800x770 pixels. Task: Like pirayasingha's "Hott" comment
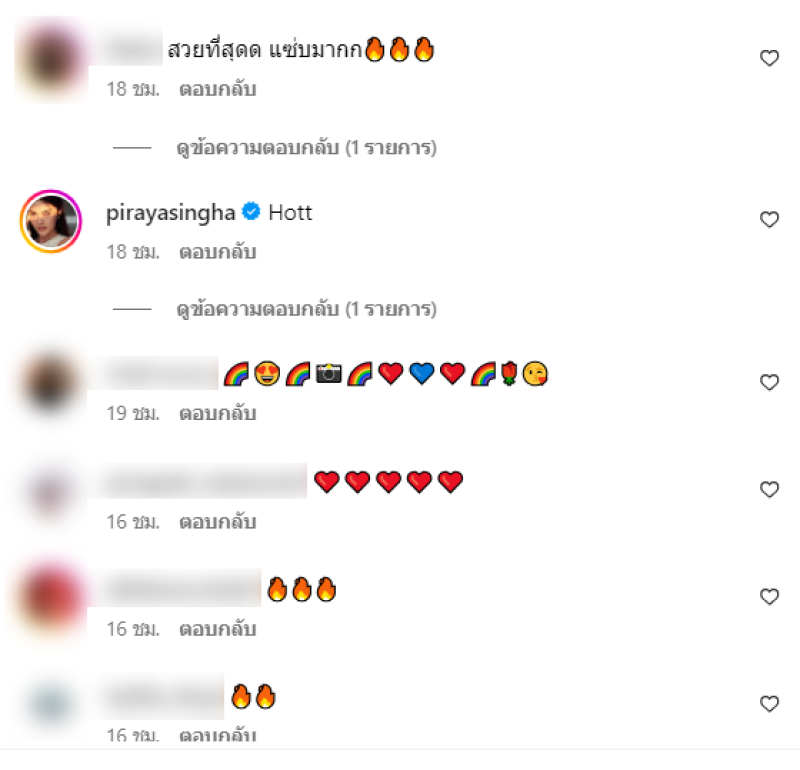pos(769,219)
